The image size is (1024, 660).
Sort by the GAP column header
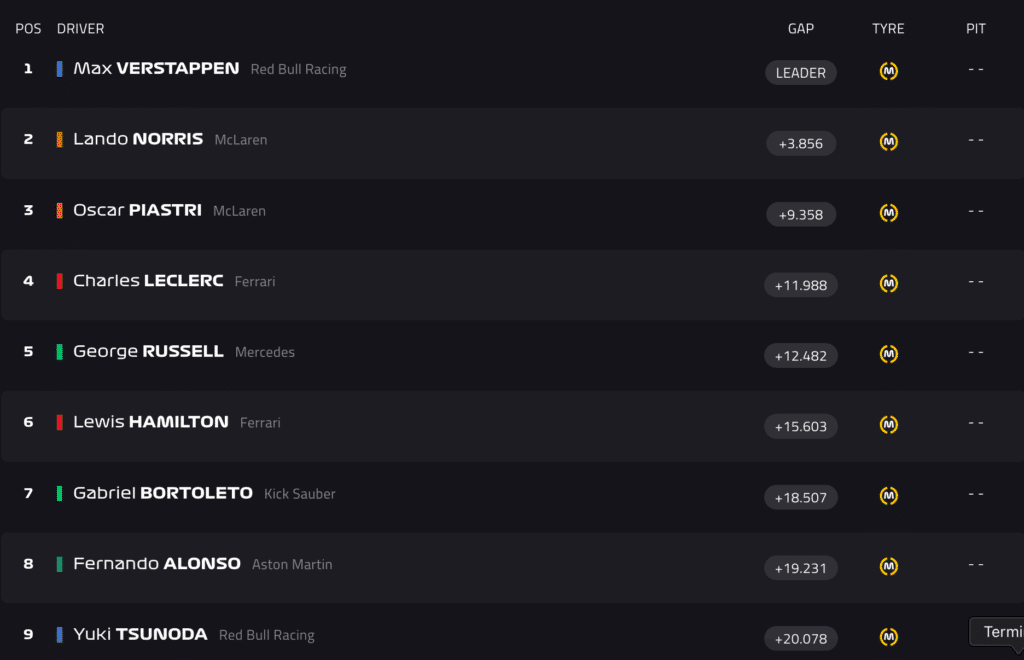pos(800,29)
